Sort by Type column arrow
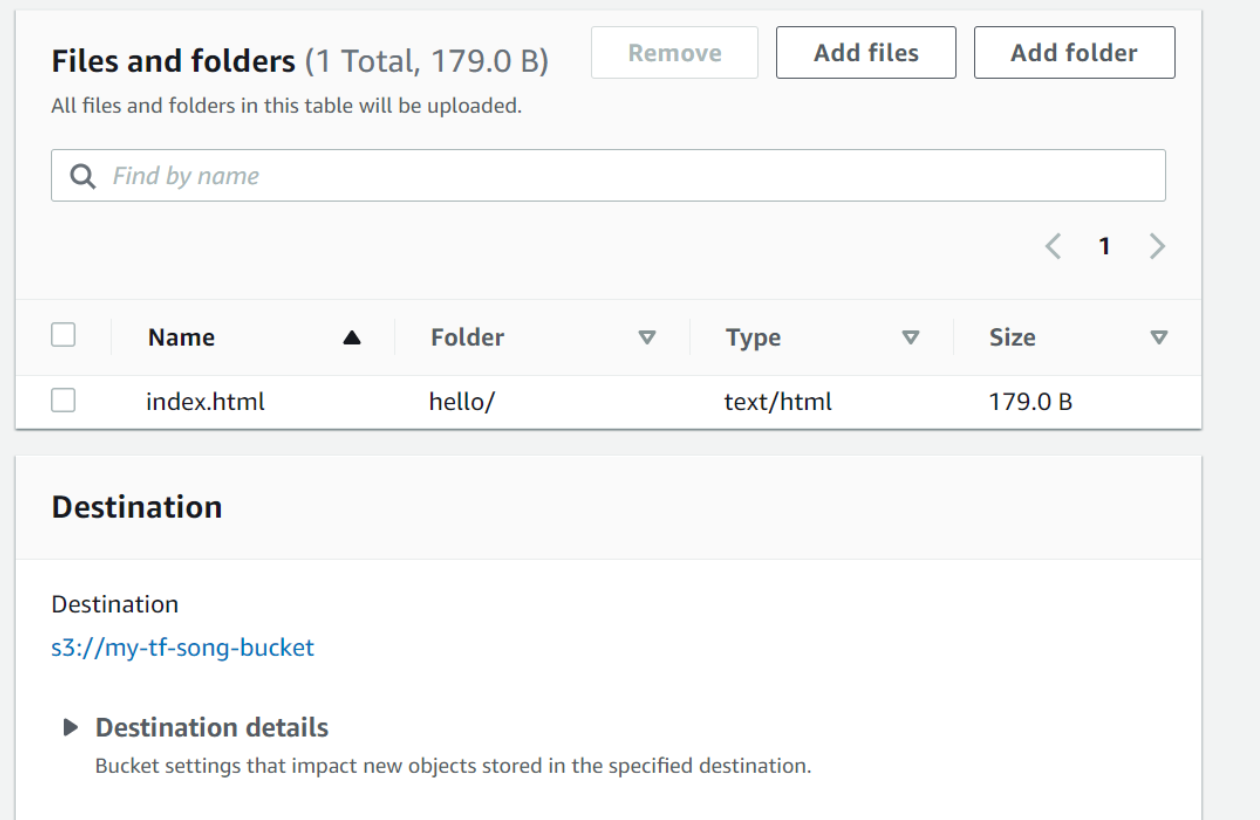Image resolution: width=1260 pixels, height=820 pixels. 910,338
